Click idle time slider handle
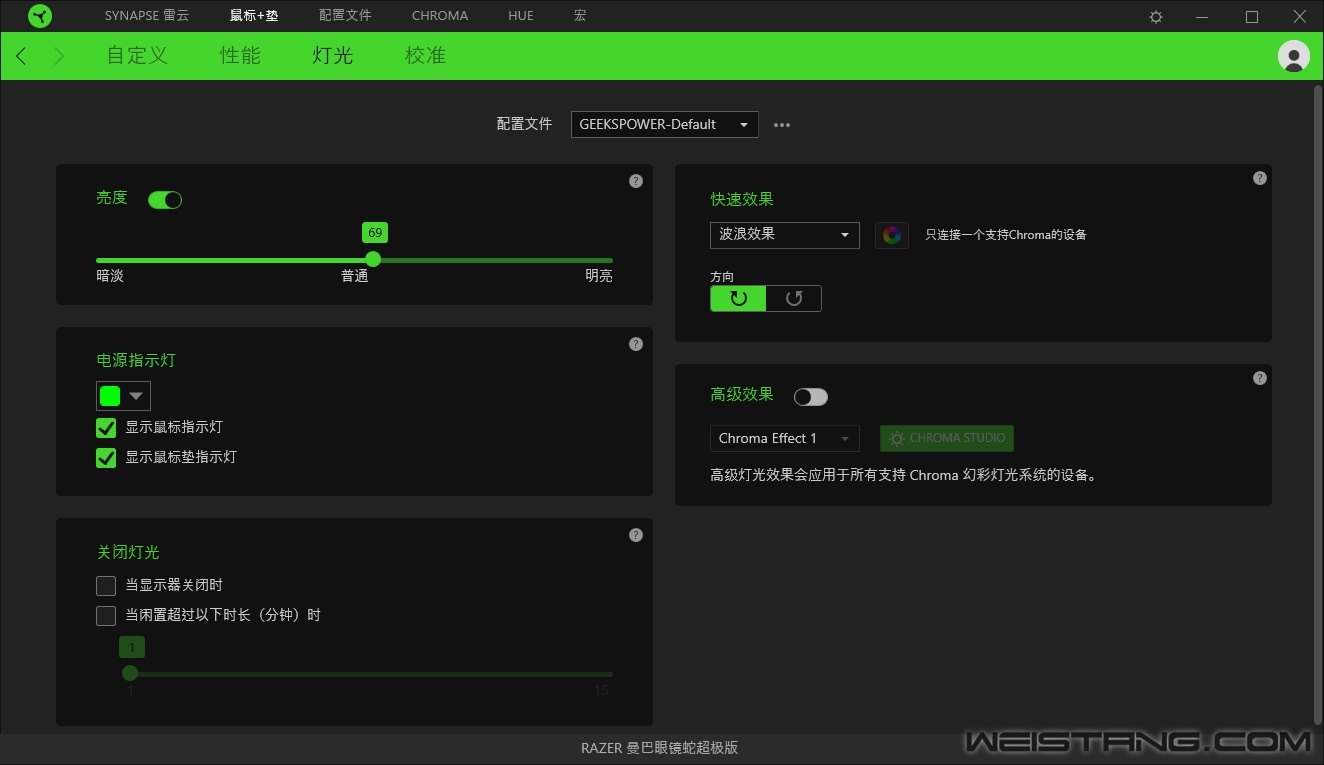The image size is (1324, 765). pos(130,673)
